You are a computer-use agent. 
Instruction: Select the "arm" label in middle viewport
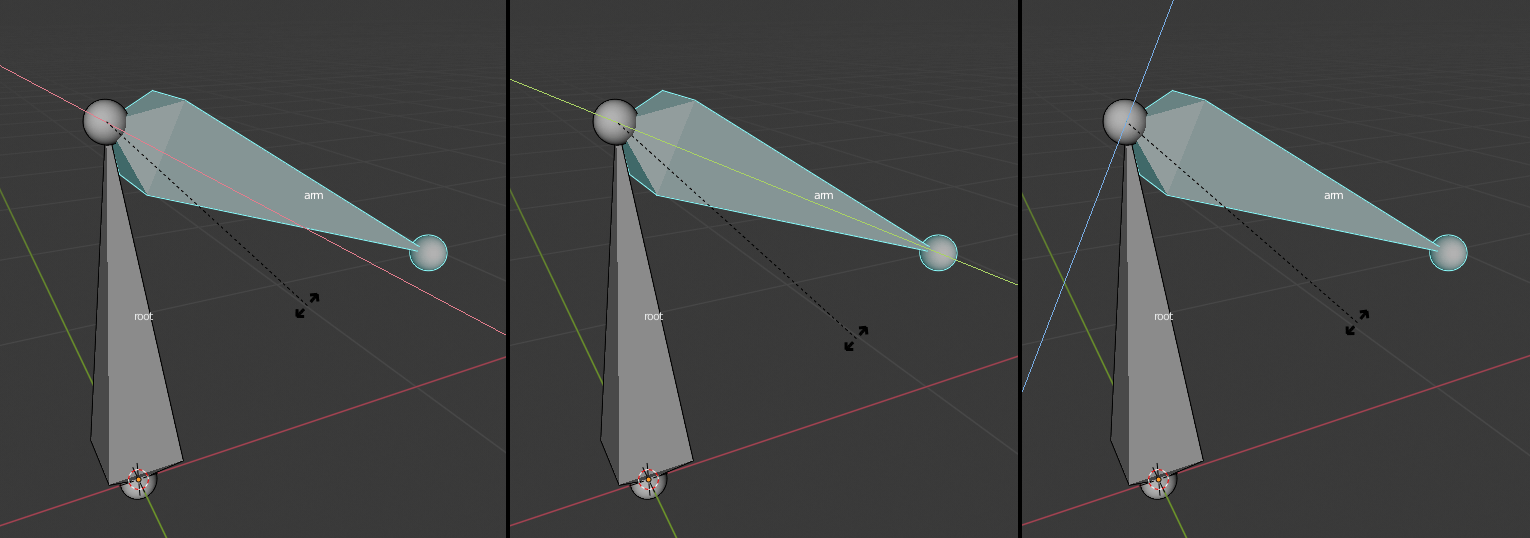[x=823, y=196]
